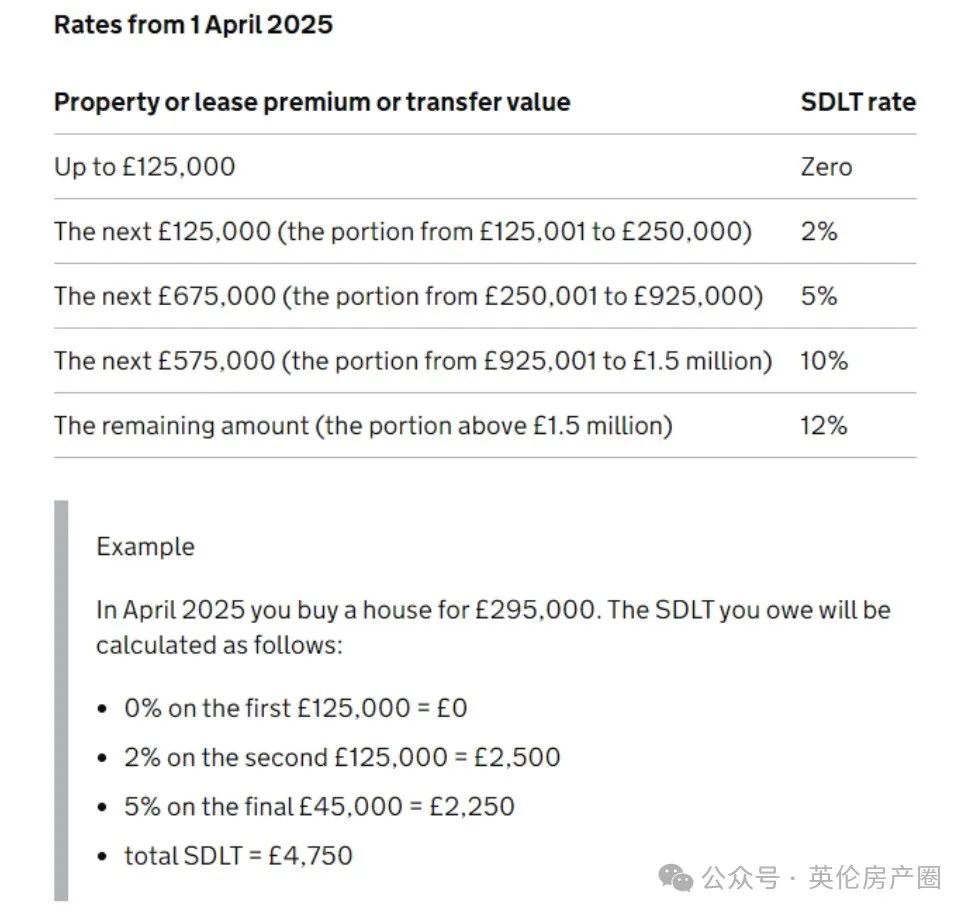Viewport: 972px width, 916px height.
Task: Click the 12% rate cell
Action: pyautogui.click(x=823, y=425)
